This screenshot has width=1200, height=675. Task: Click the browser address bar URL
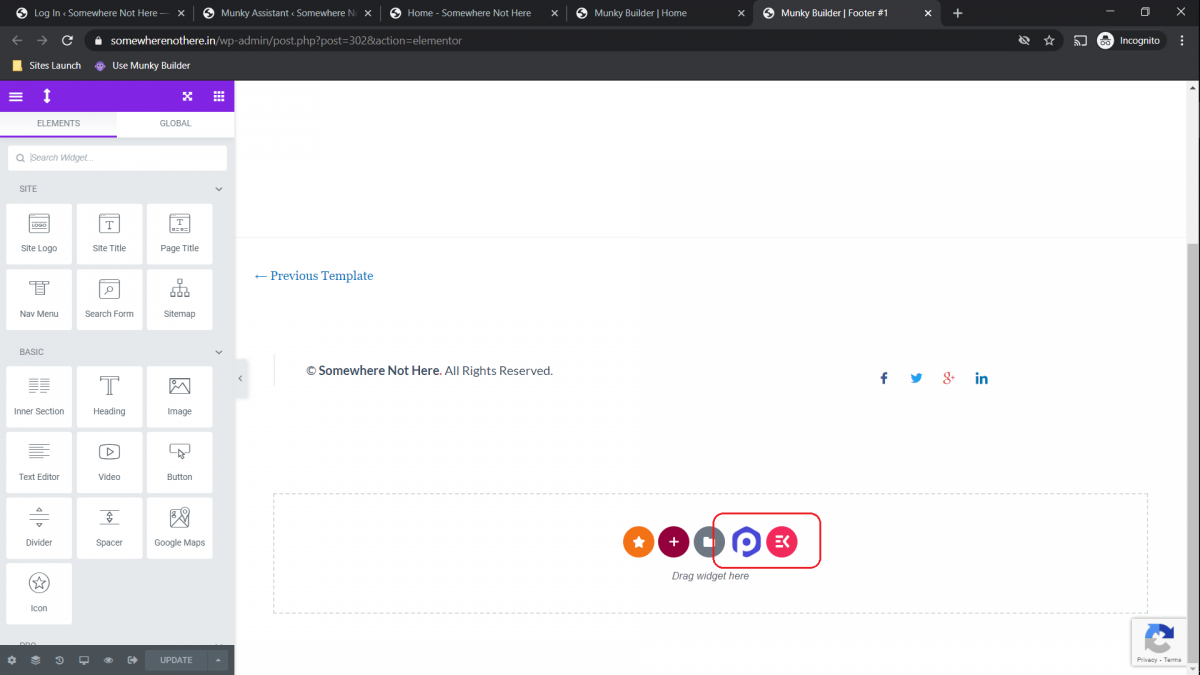286,41
